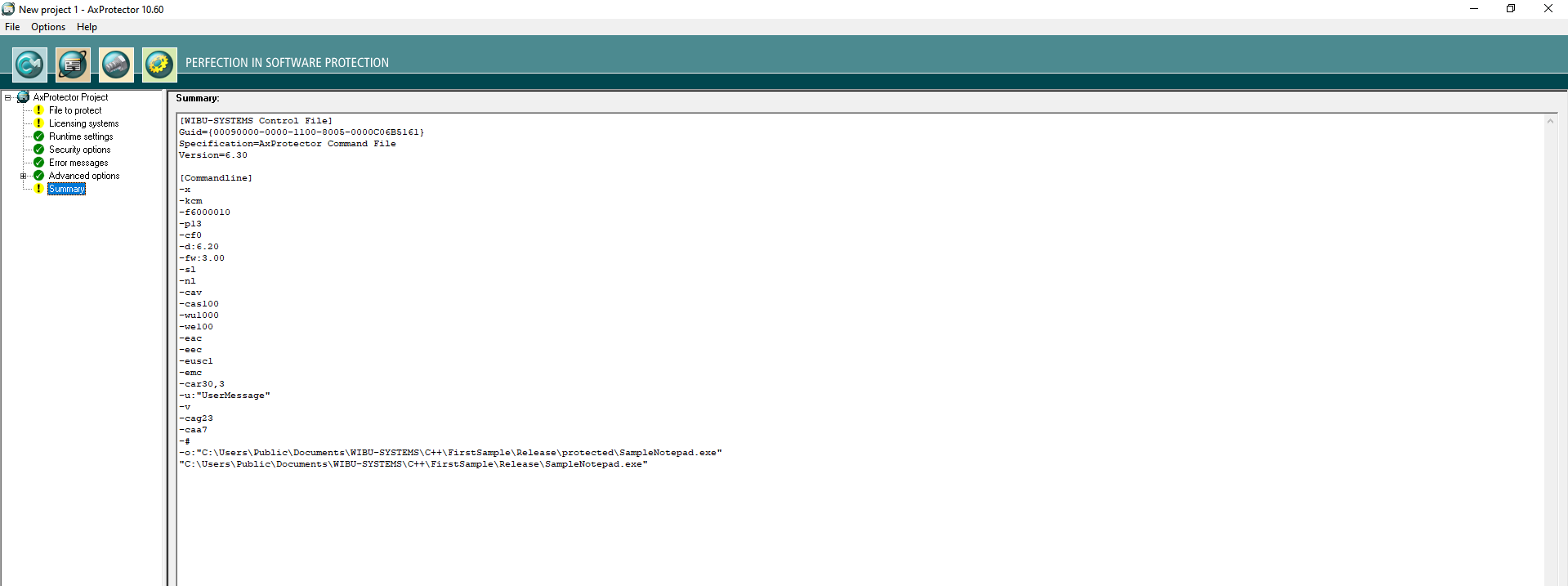The height and width of the screenshot is (586, 1568).
Task: Click the -caa7 option line
Action: coord(193,430)
